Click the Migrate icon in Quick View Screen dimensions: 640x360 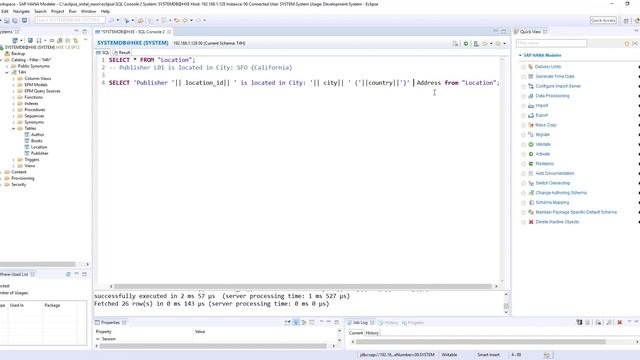pos(531,135)
